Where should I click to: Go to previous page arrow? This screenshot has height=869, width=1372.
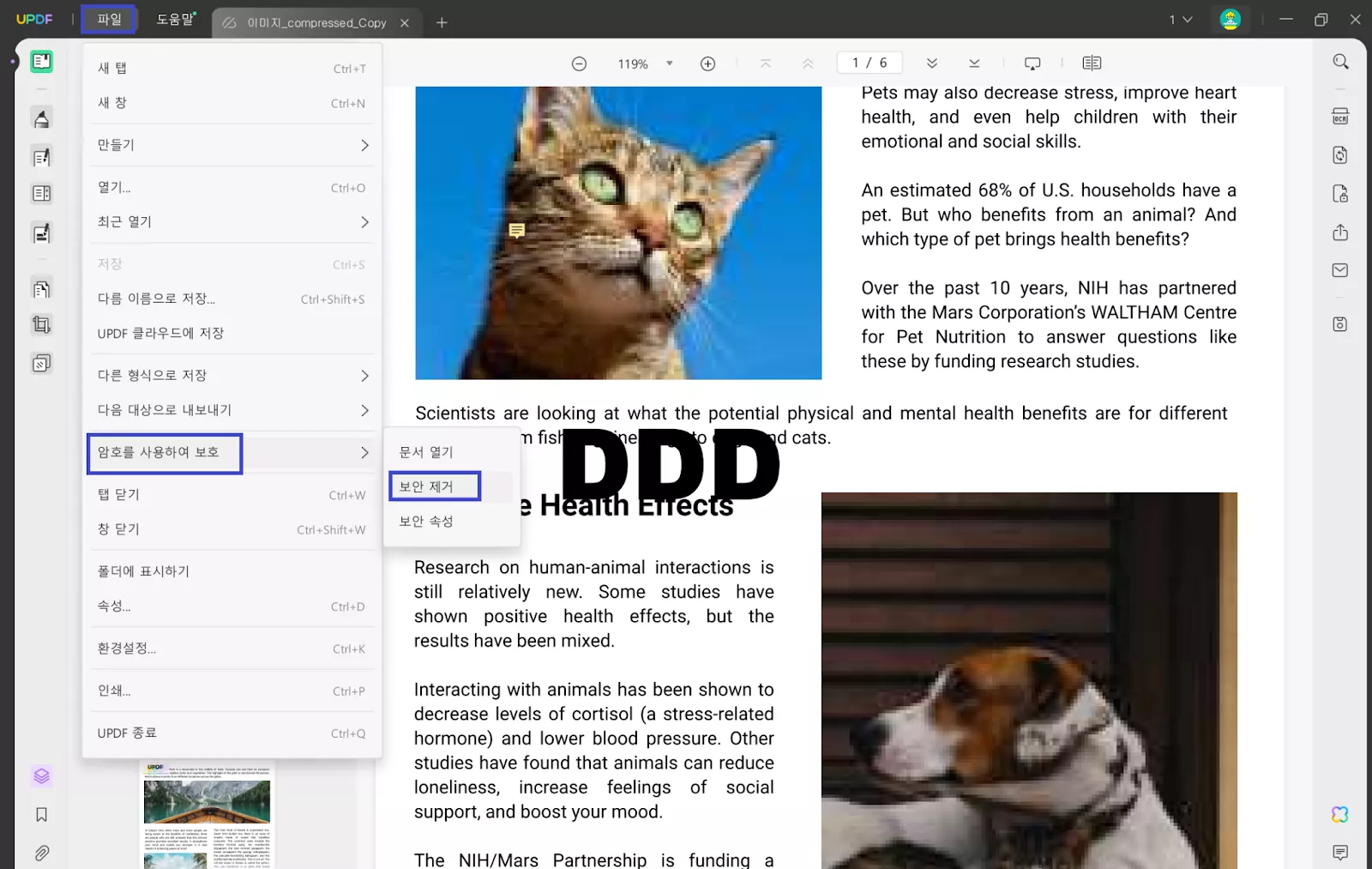pos(808,63)
